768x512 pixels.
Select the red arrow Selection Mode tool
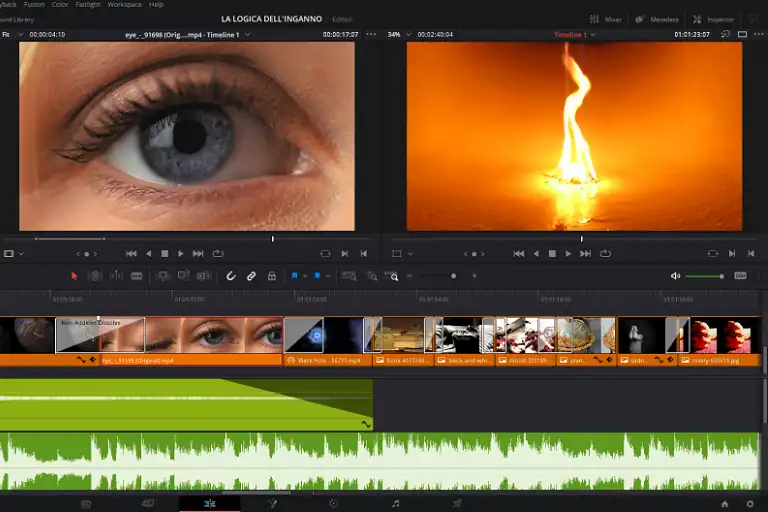click(74, 276)
